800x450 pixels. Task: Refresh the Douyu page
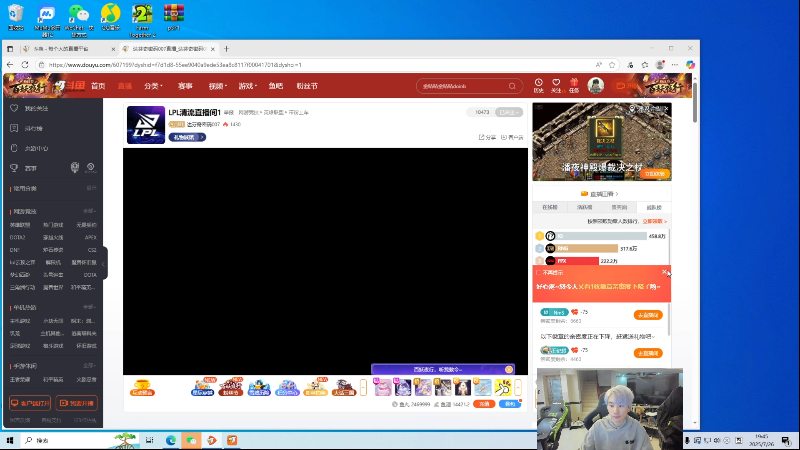click(x=25, y=65)
